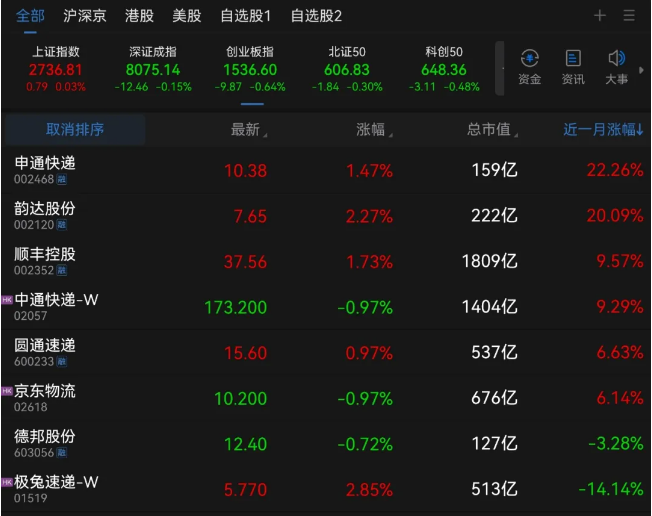The height and width of the screenshot is (516, 652).
Task: Click HK badge beside 中通快递-W
Action: (x=7, y=300)
